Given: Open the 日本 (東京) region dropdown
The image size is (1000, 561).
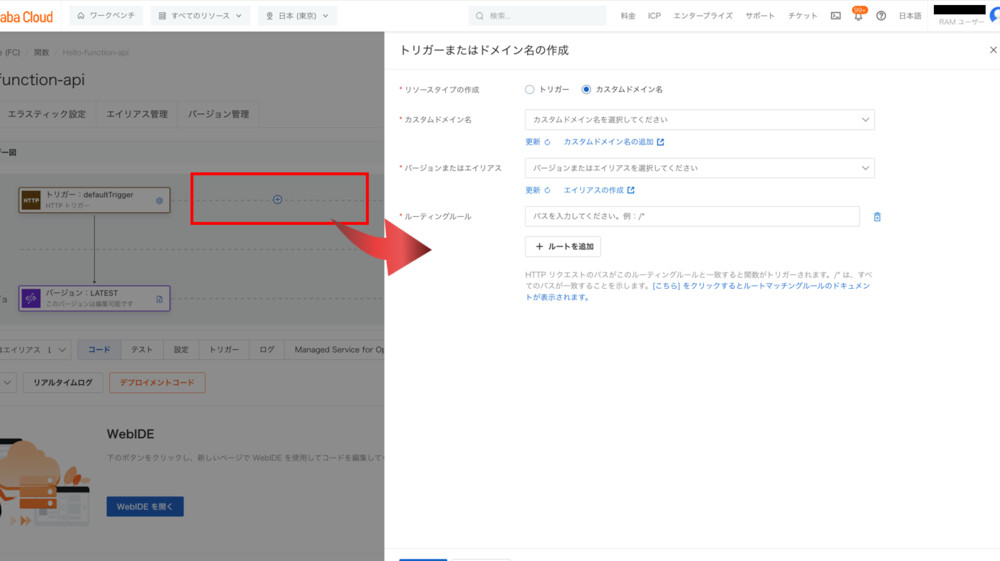Looking at the screenshot, I should [297, 16].
